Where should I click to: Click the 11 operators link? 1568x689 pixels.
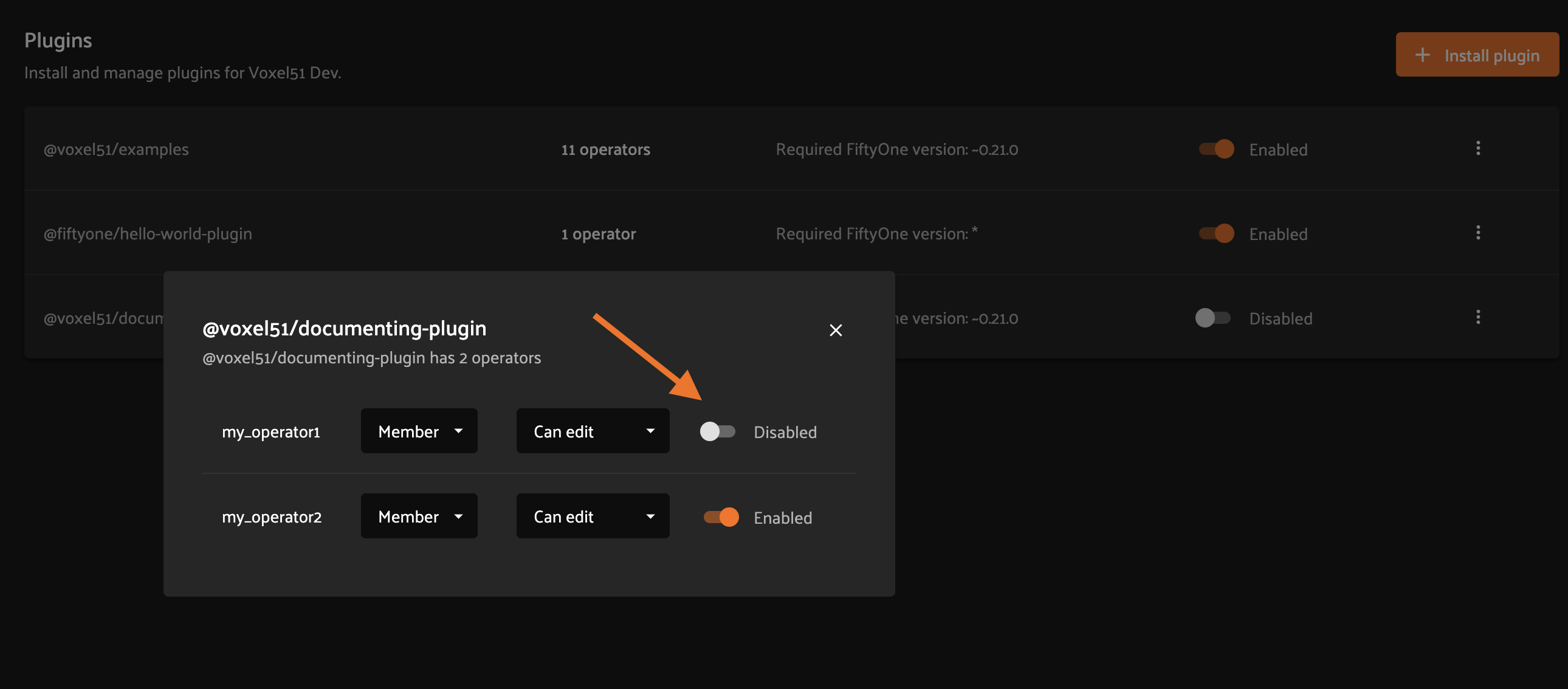click(606, 149)
